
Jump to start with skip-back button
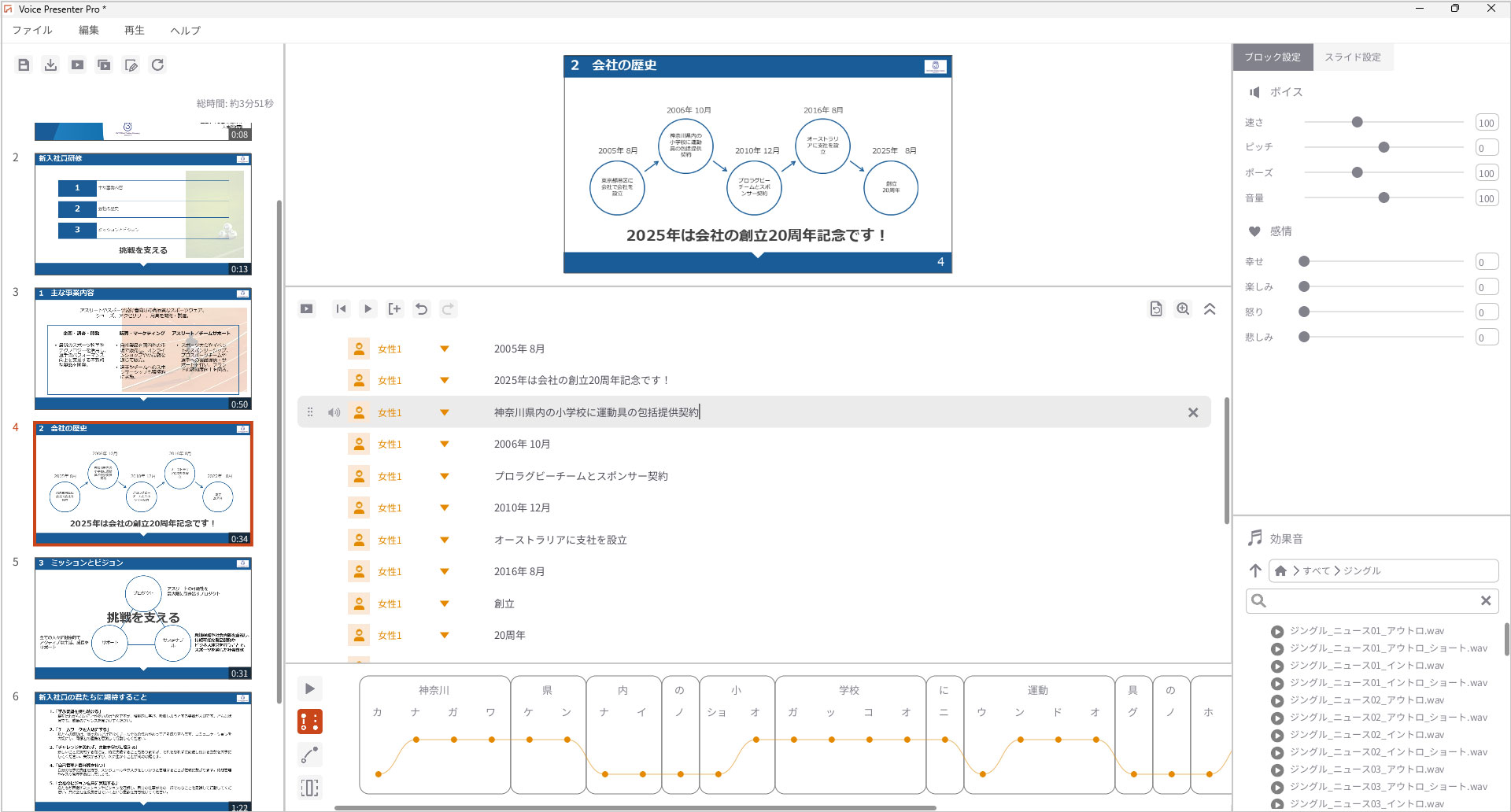(341, 309)
